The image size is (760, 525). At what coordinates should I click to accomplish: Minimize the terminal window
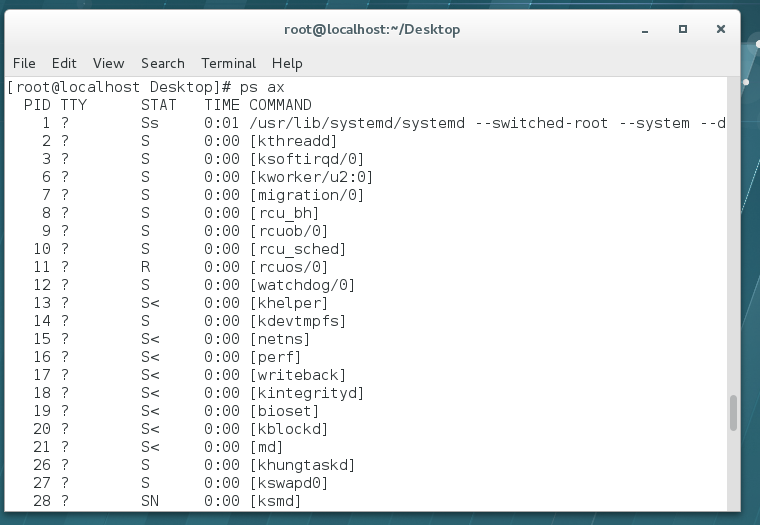[645, 30]
